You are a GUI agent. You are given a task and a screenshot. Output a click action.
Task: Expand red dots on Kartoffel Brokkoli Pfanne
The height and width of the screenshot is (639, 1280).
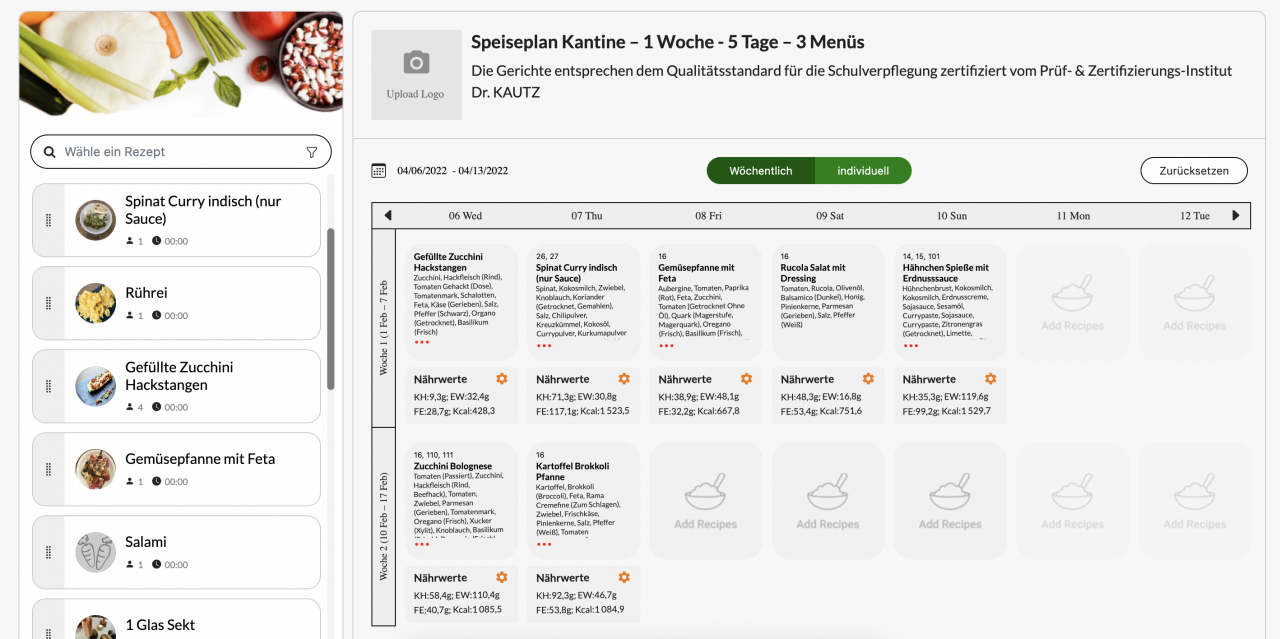543,544
